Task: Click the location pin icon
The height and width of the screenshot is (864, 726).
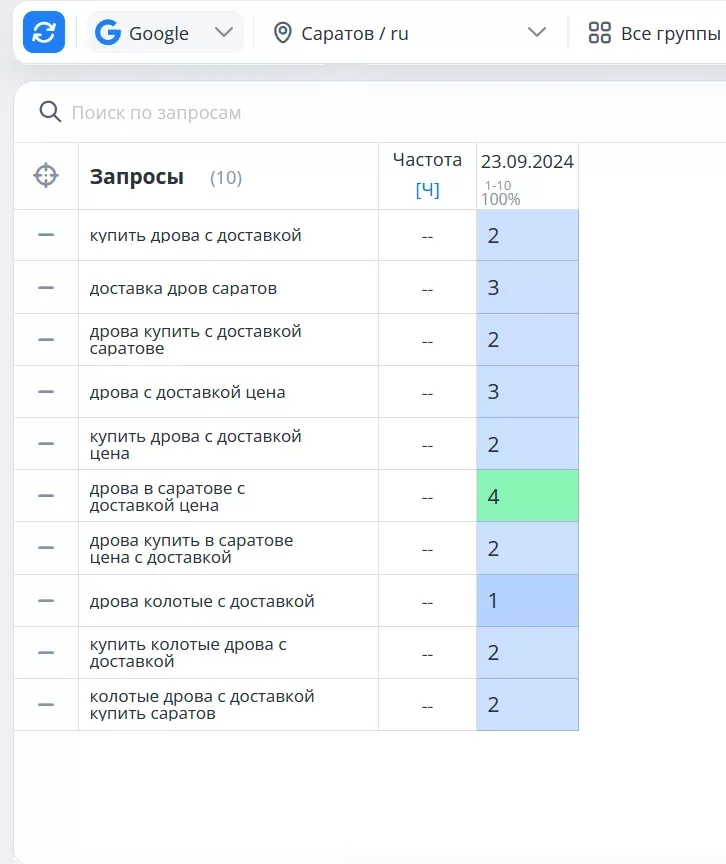Action: click(x=283, y=33)
